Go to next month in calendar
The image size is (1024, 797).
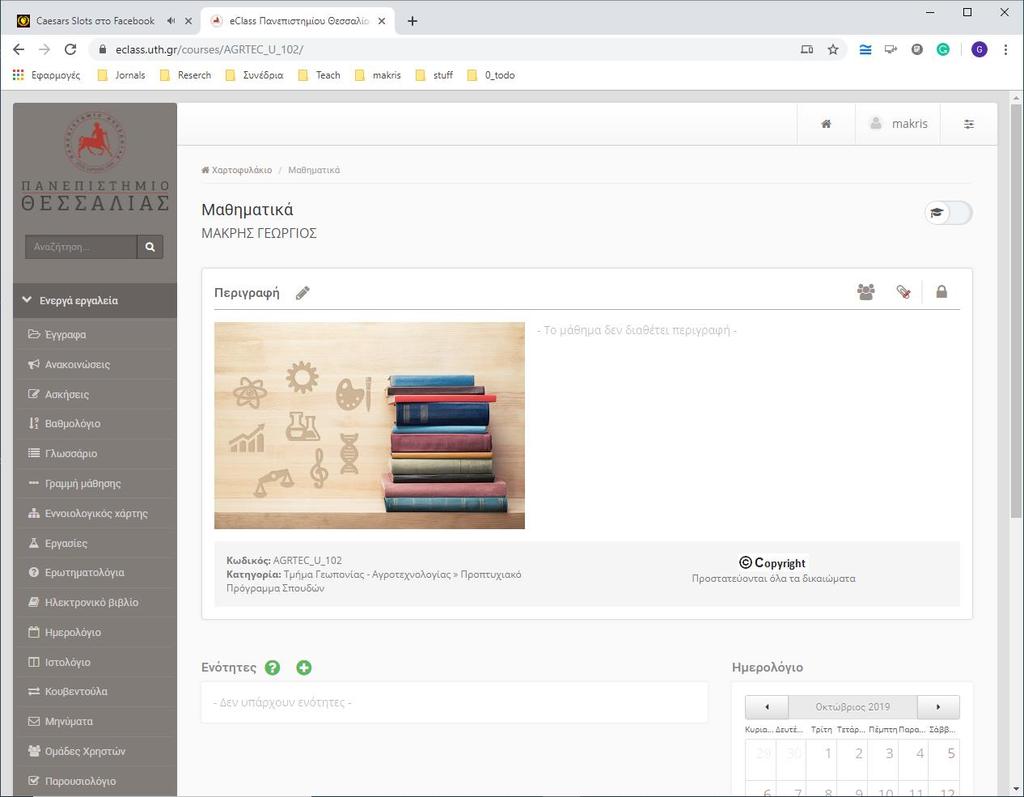pyautogui.click(x=938, y=707)
